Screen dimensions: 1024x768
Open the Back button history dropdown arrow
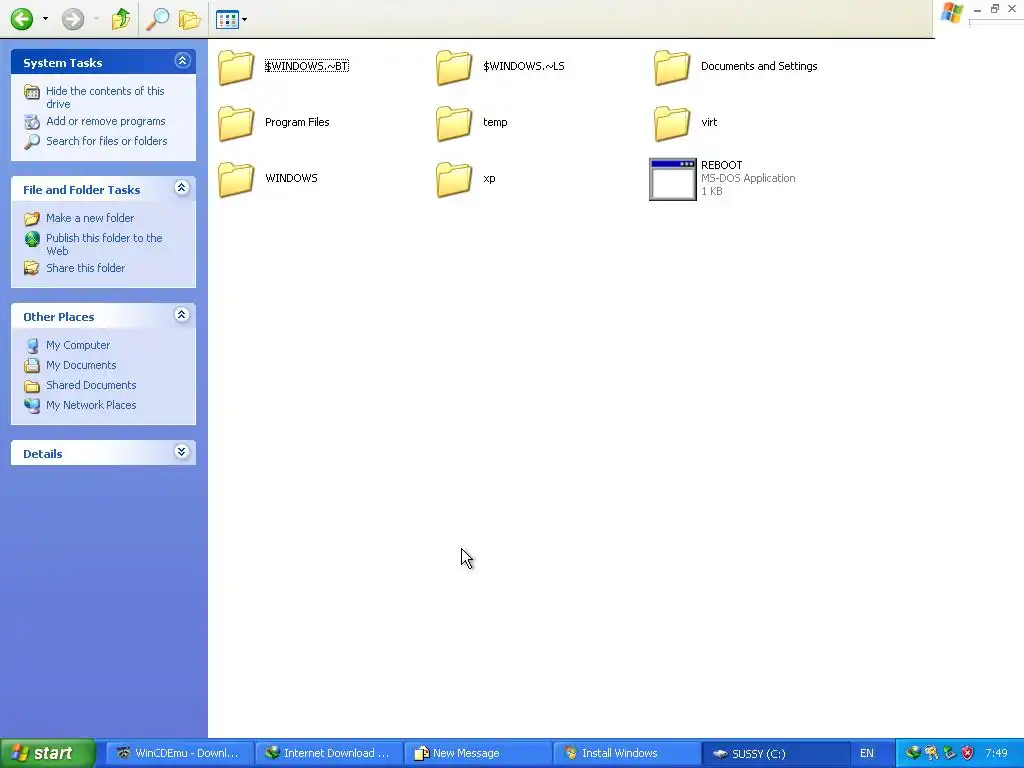45,19
